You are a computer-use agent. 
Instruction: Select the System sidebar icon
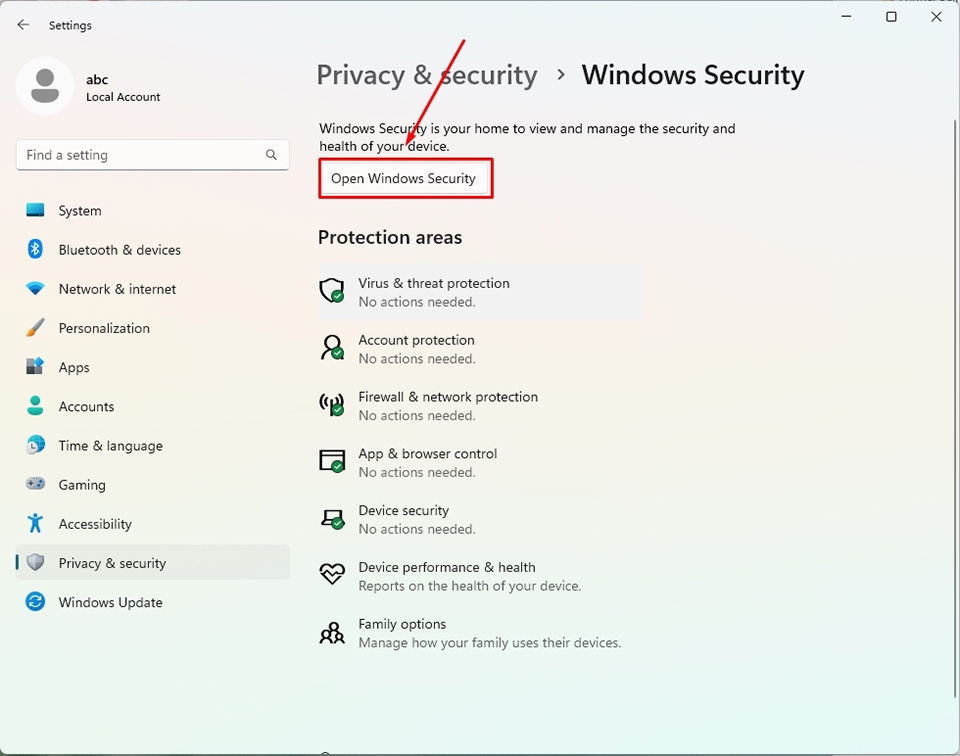click(34, 210)
